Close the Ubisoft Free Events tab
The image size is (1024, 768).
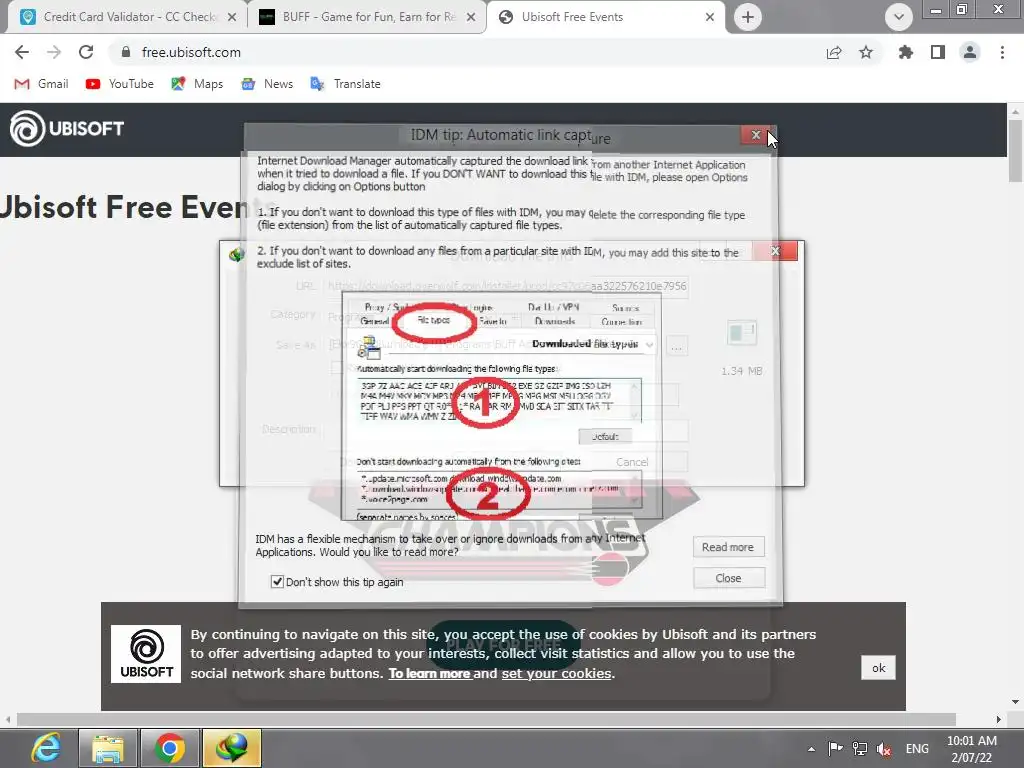[x=710, y=17]
